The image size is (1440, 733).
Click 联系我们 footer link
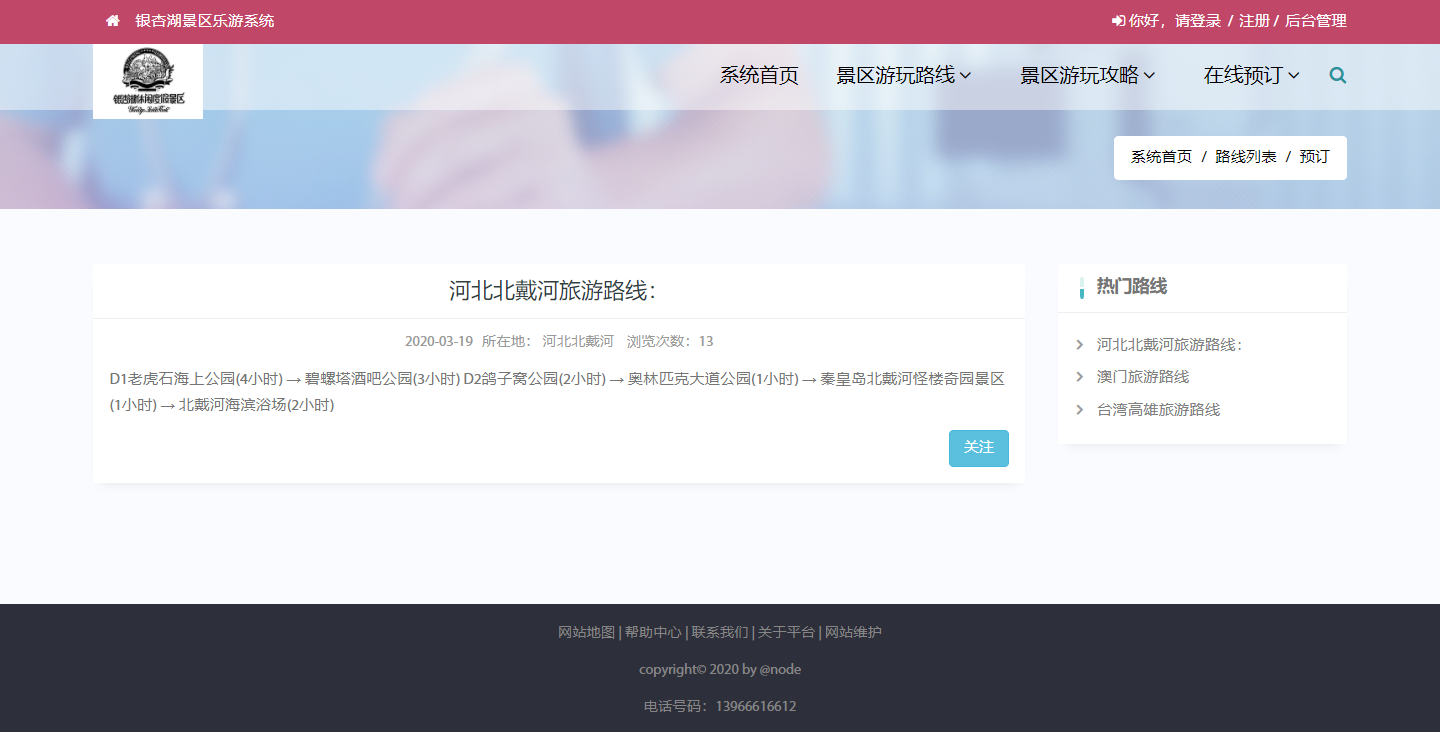point(720,632)
